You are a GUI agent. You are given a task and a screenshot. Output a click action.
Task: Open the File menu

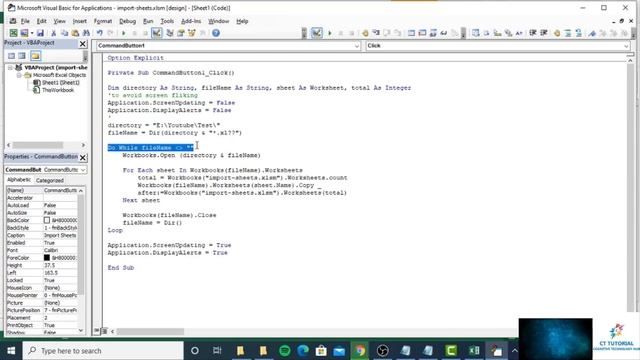pyautogui.click(x=25, y=21)
